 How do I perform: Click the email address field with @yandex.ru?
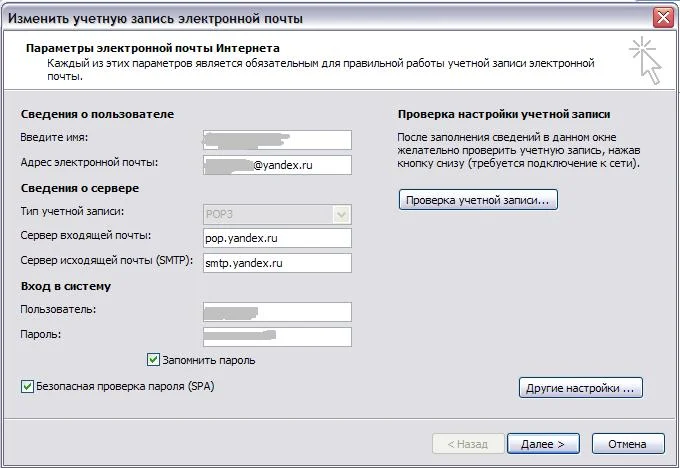tap(277, 164)
